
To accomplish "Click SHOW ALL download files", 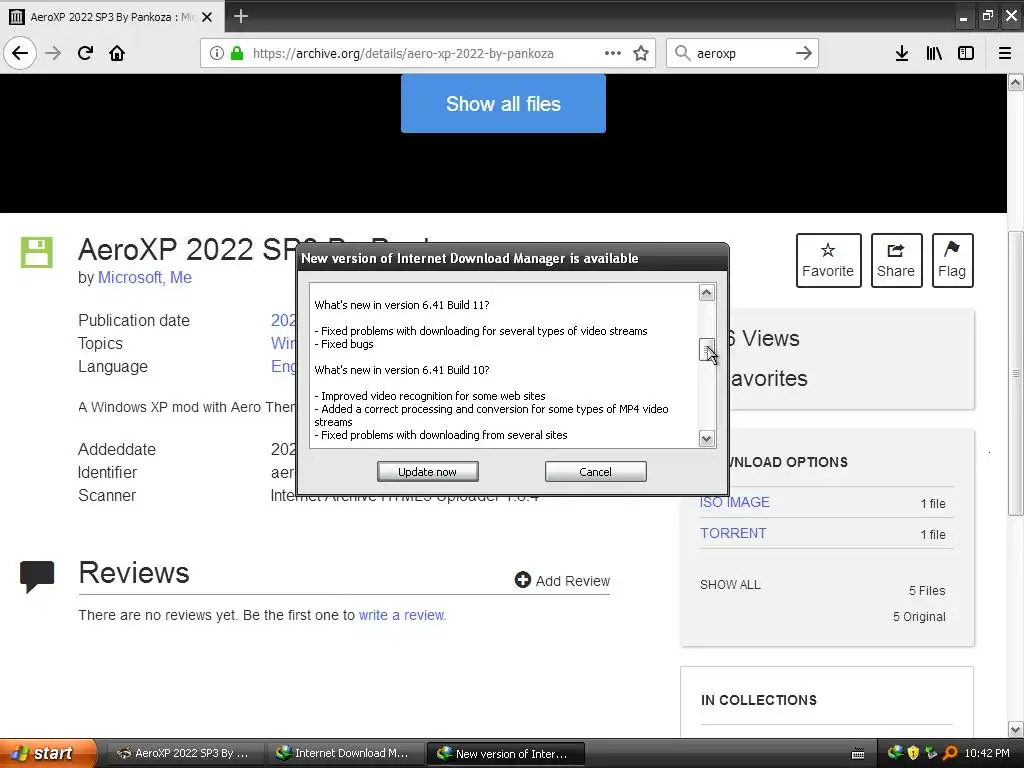I will (730, 584).
